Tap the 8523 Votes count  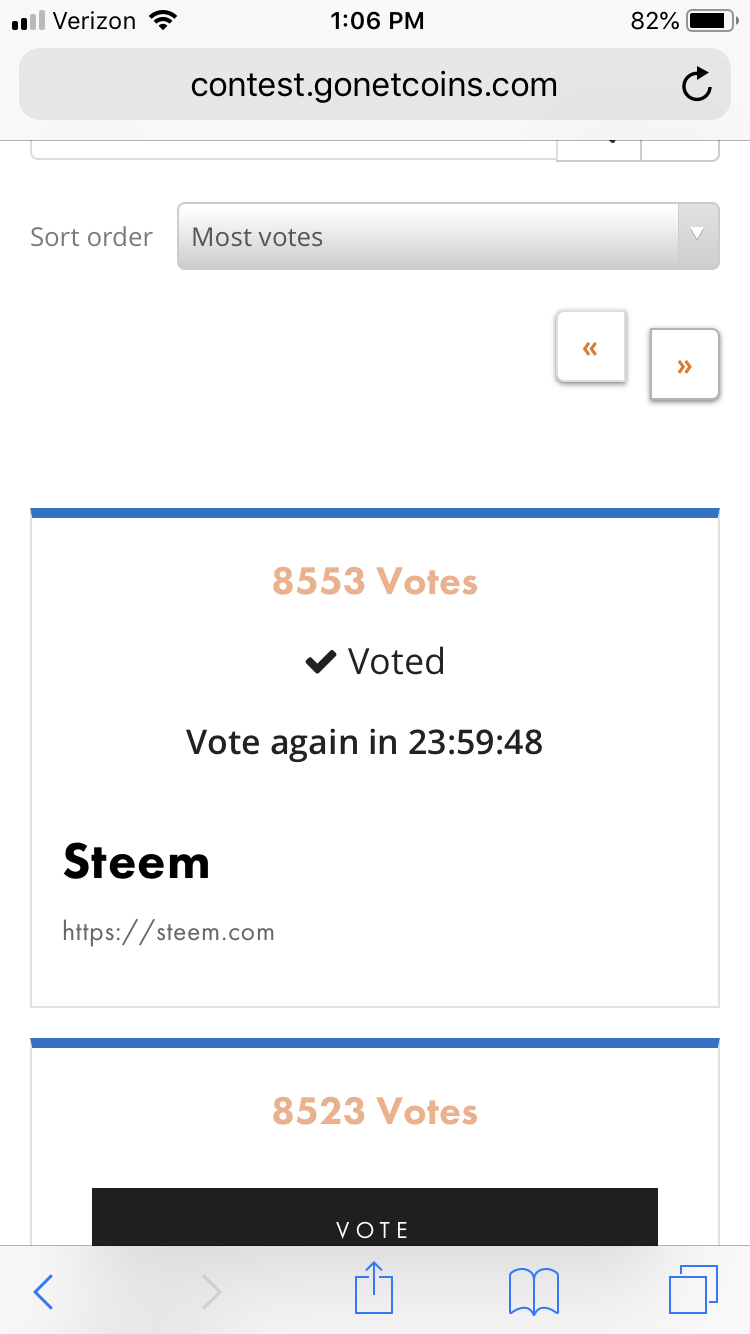tap(375, 1111)
